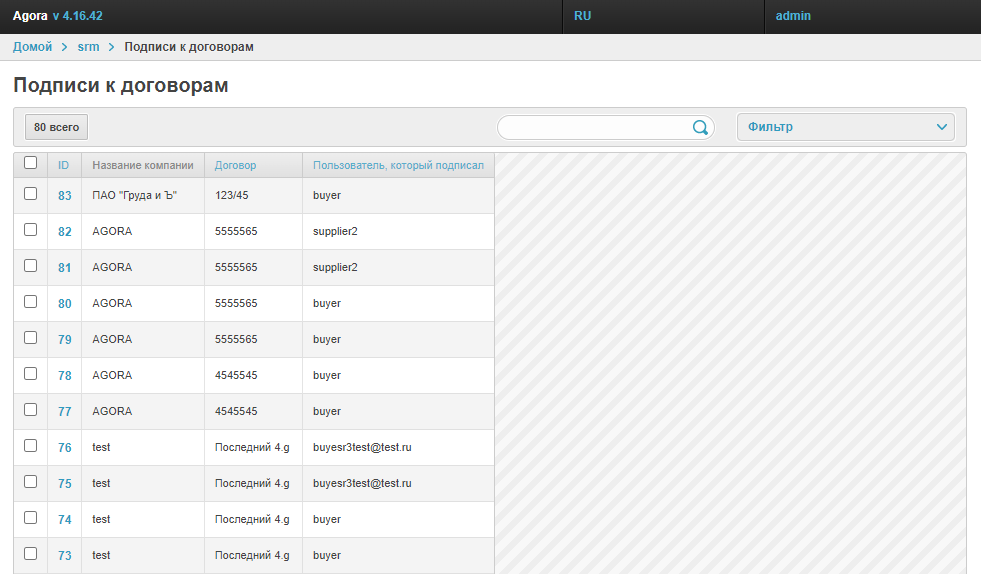Open the srm breadcrumb link

coord(88,47)
